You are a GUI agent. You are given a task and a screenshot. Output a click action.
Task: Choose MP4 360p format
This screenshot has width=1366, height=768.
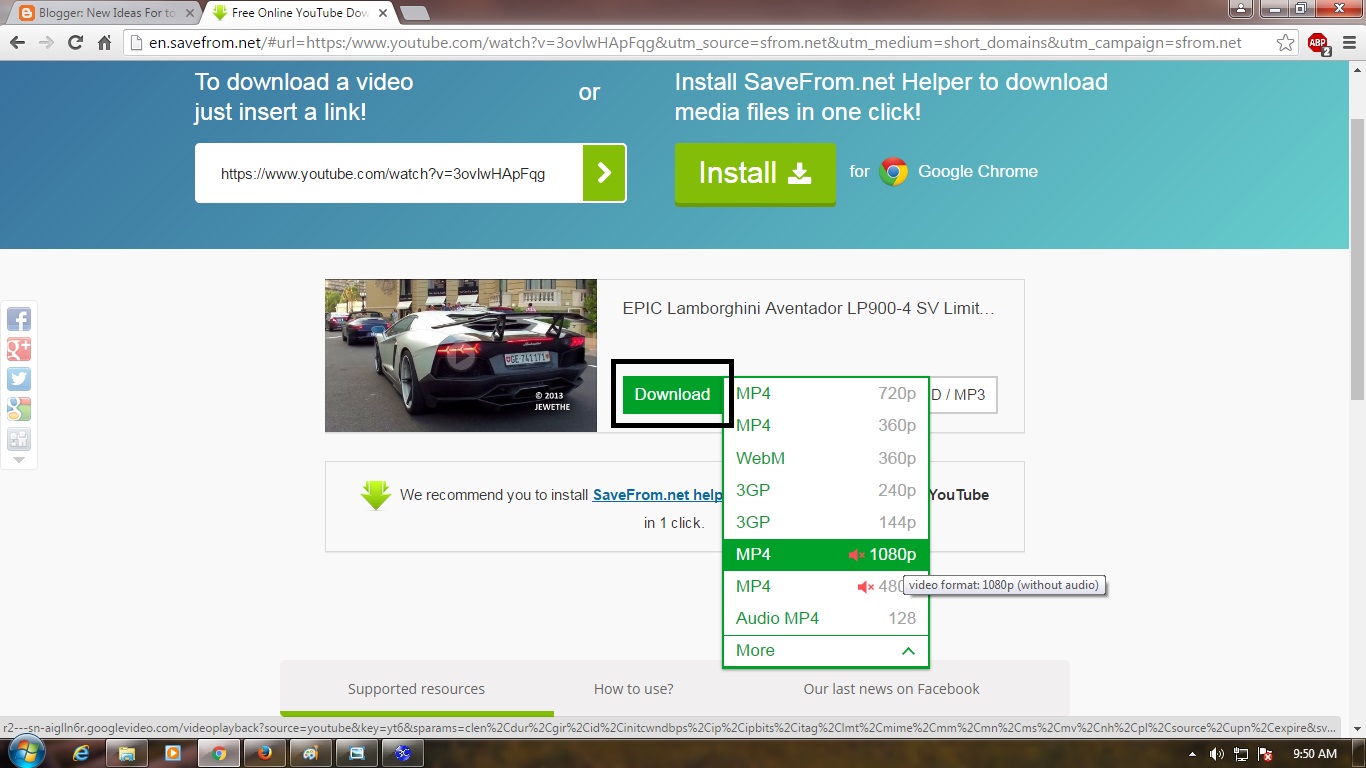(x=826, y=426)
